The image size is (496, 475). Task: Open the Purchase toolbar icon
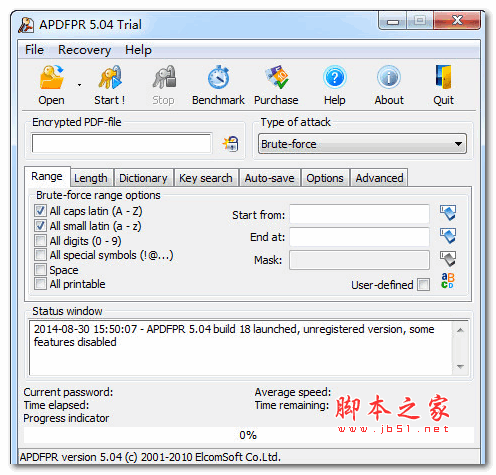277,77
